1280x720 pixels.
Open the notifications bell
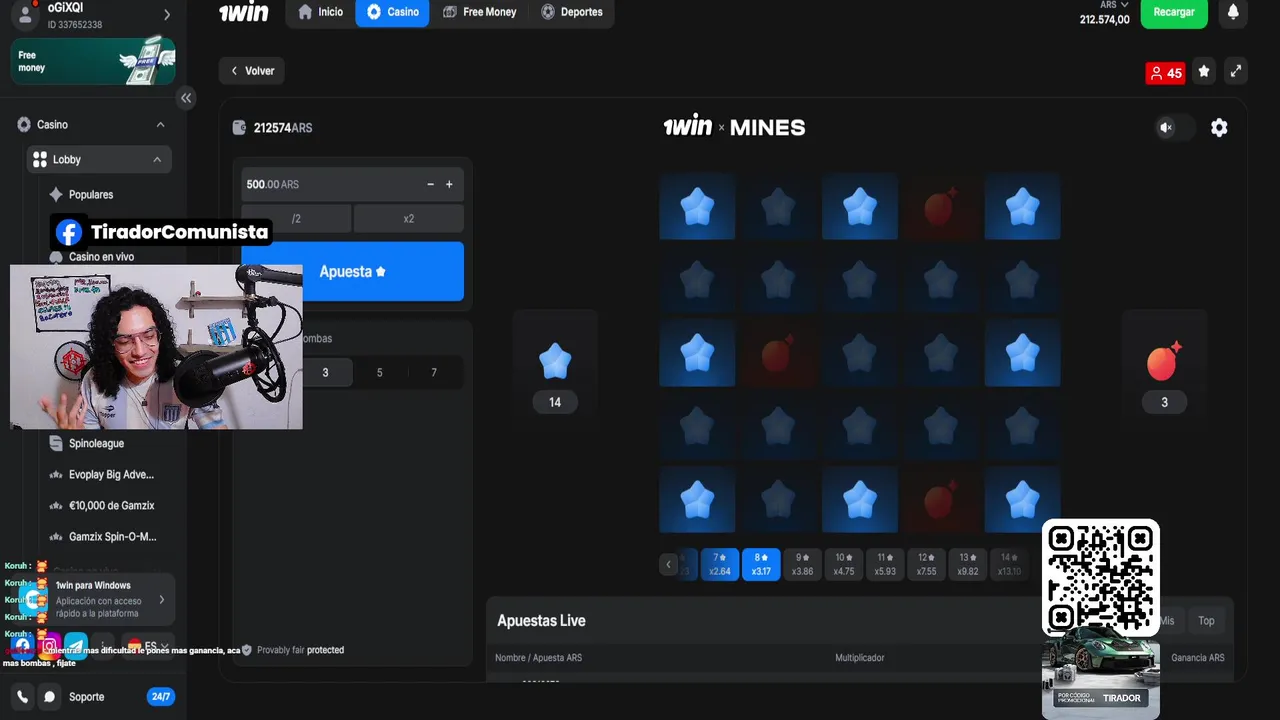click(1233, 12)
